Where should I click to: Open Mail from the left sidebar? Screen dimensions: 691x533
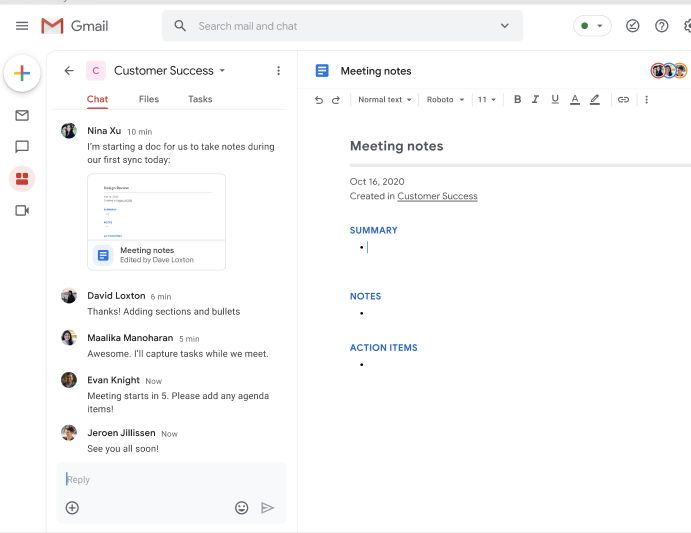point(22,116)
